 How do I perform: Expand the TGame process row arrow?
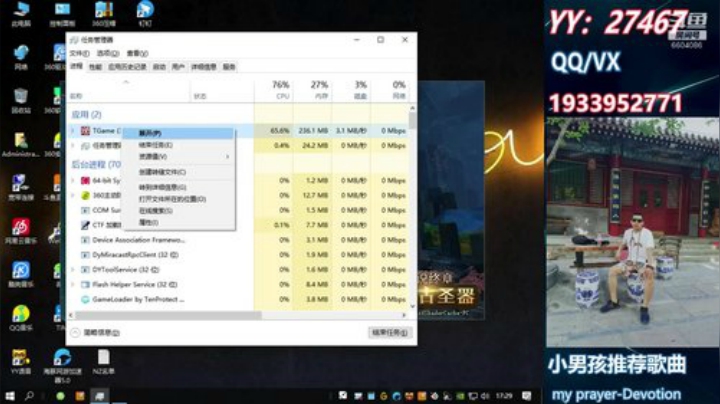[x=73, y=131]
